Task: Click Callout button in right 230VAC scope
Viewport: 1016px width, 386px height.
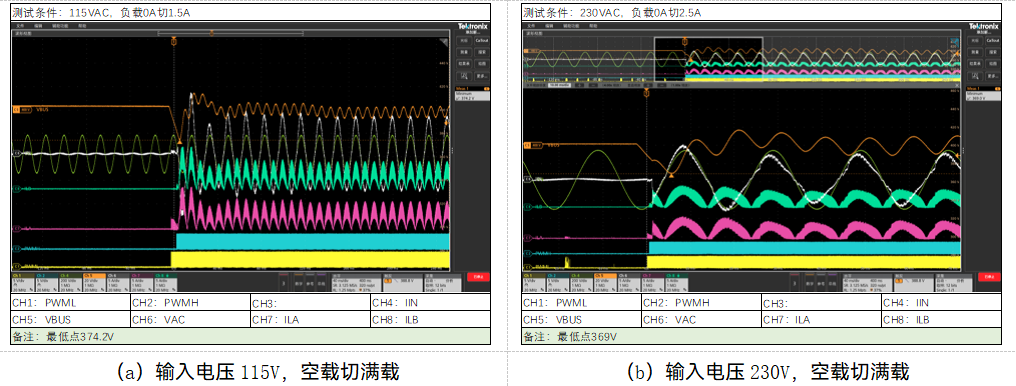Action: click(x=993, y=41)
